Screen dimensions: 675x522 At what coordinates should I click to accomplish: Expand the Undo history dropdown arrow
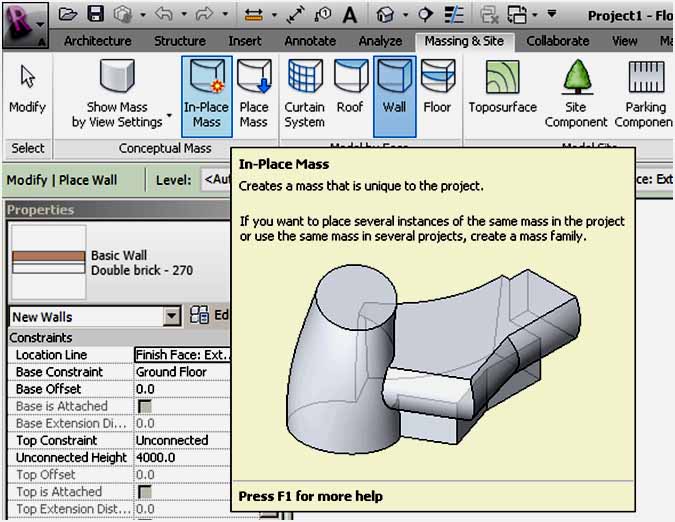click(184, 14)
